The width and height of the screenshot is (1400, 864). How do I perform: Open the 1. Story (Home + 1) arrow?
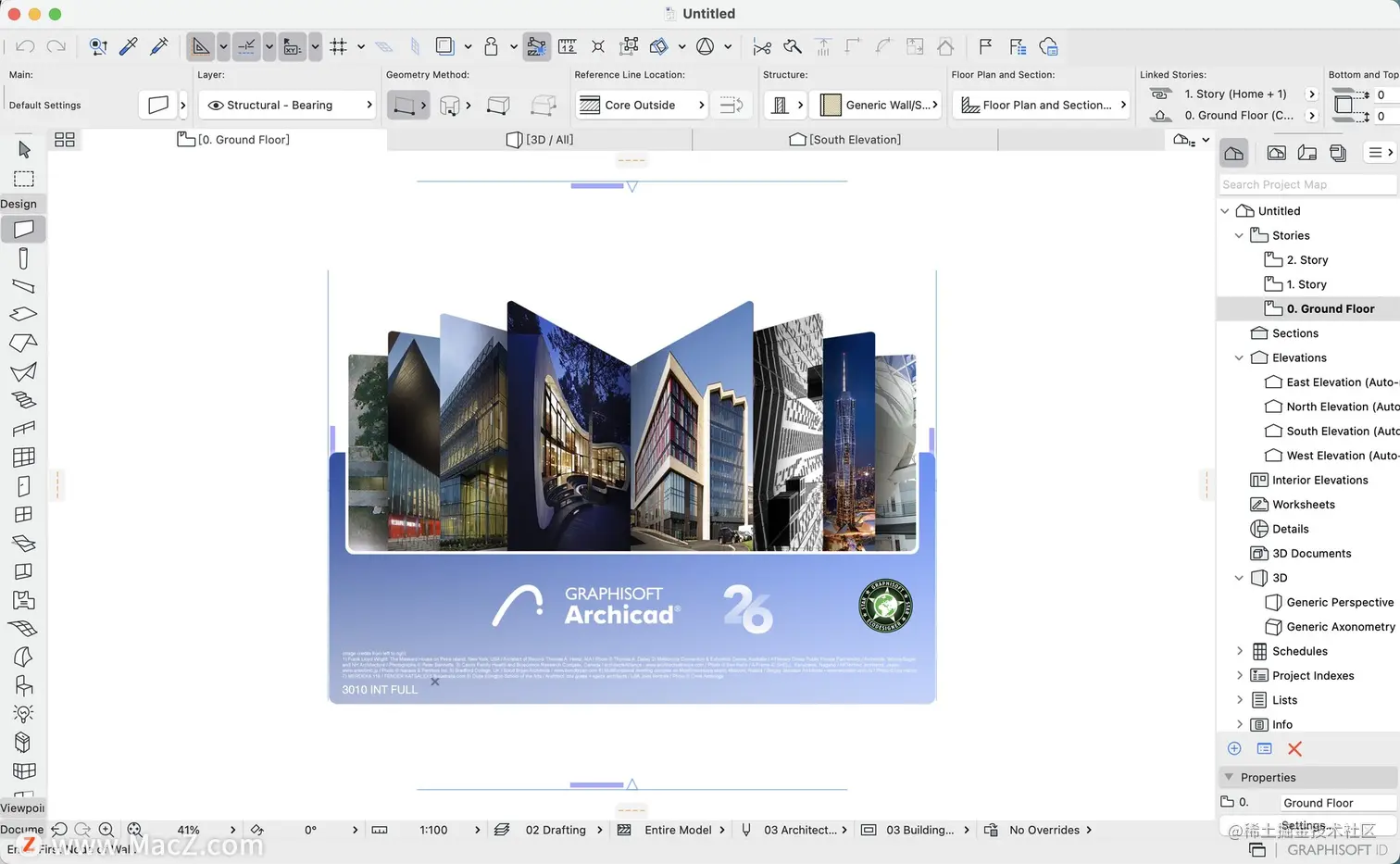click(x=1311, y=94)
